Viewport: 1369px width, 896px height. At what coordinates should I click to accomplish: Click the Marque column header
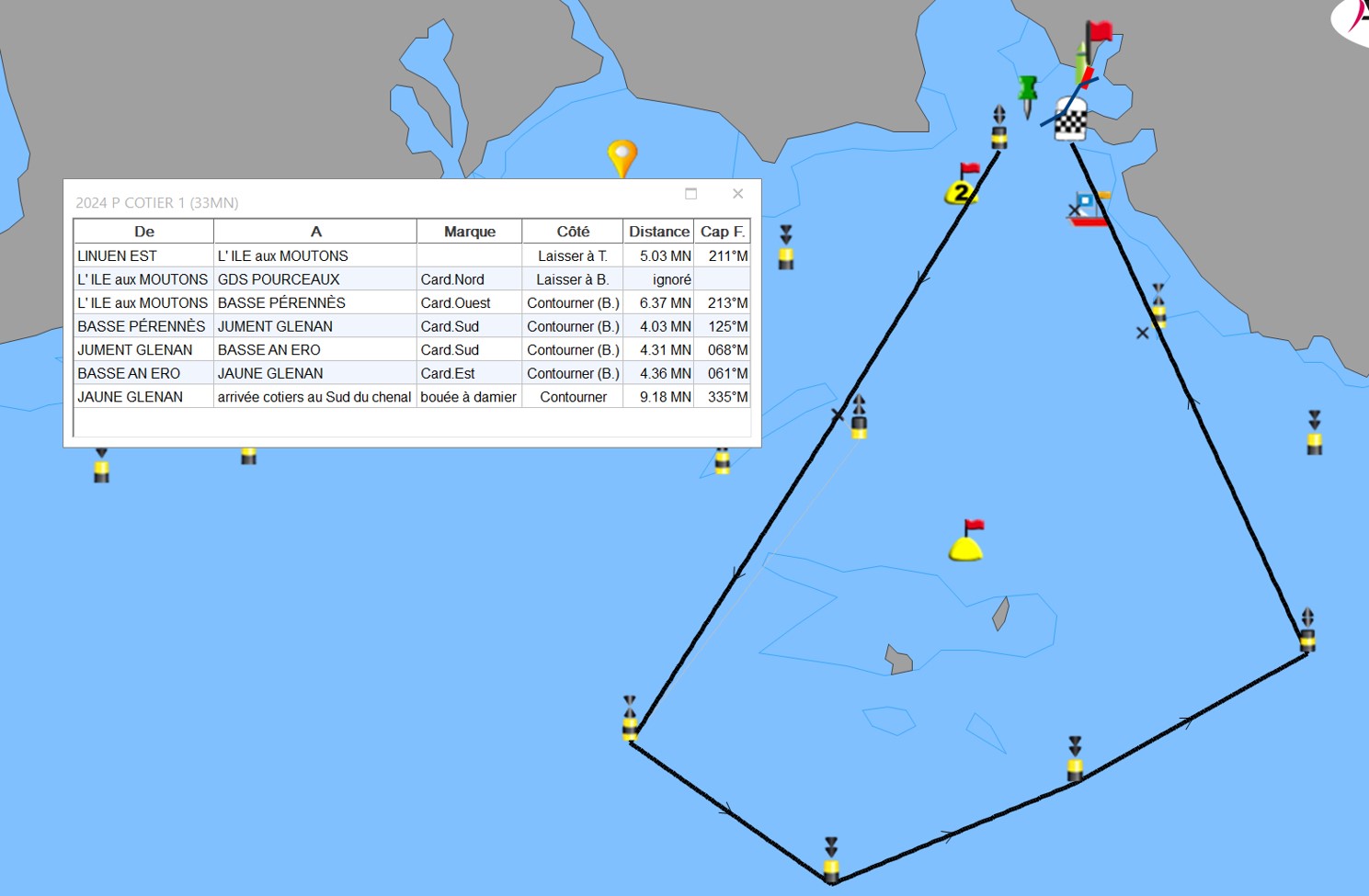pos(469,232)
